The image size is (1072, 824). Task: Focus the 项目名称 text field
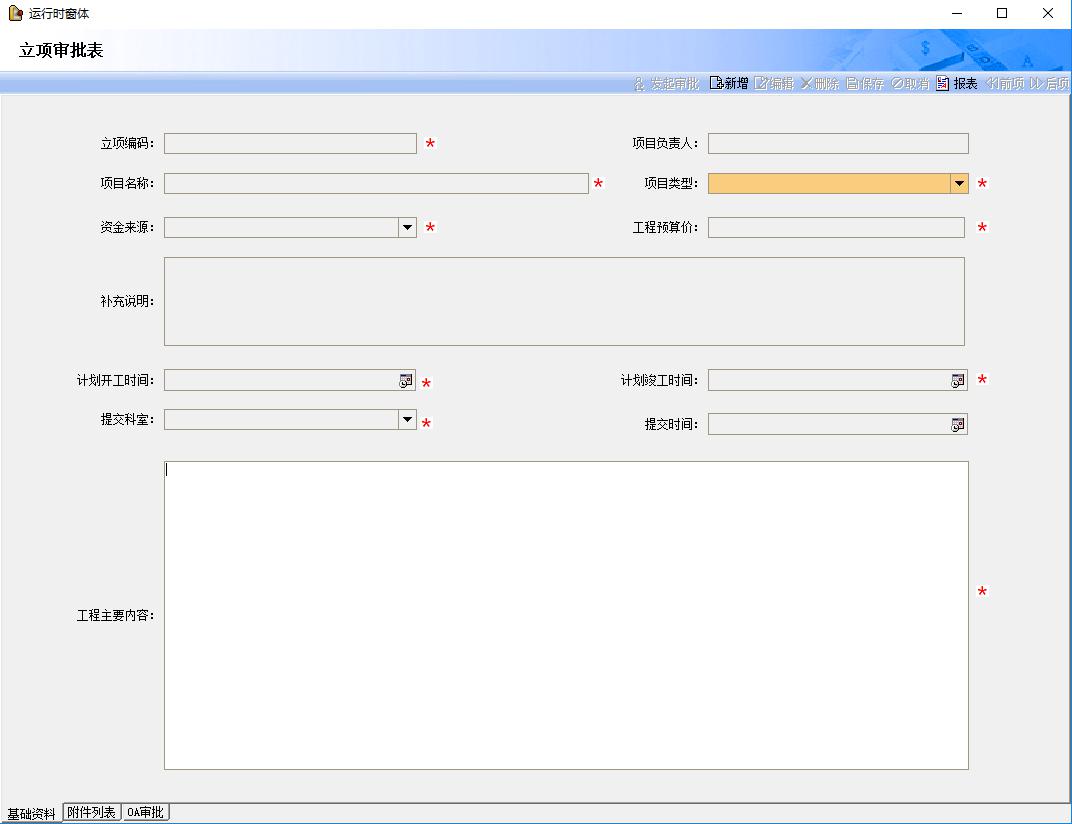click(376, 184)
